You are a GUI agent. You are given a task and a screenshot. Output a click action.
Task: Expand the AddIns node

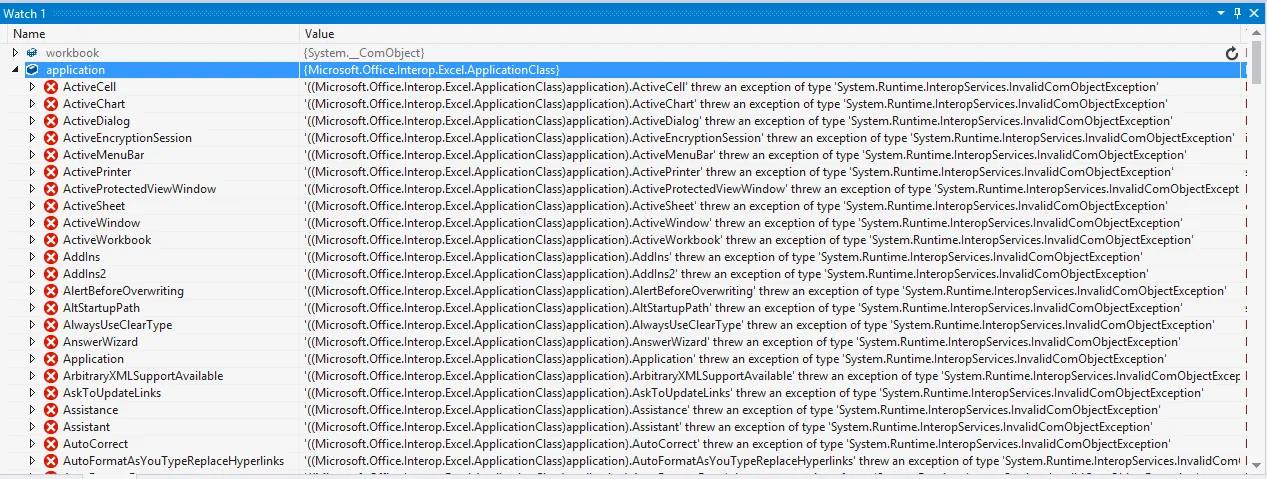click(x=33, y=257)
